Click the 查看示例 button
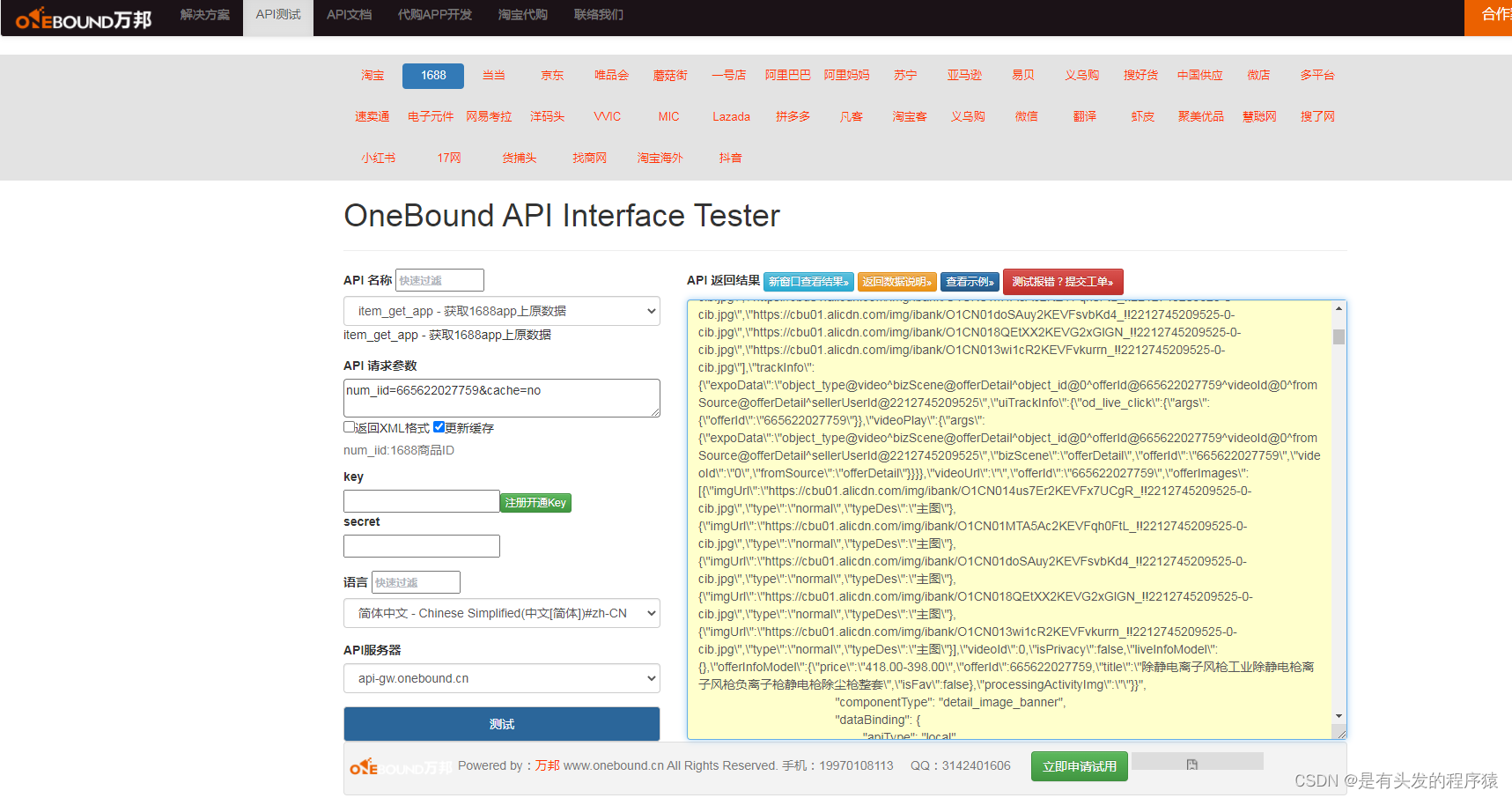The width and height of the screenshot is (1512, 798). click(x=970, y=282)
